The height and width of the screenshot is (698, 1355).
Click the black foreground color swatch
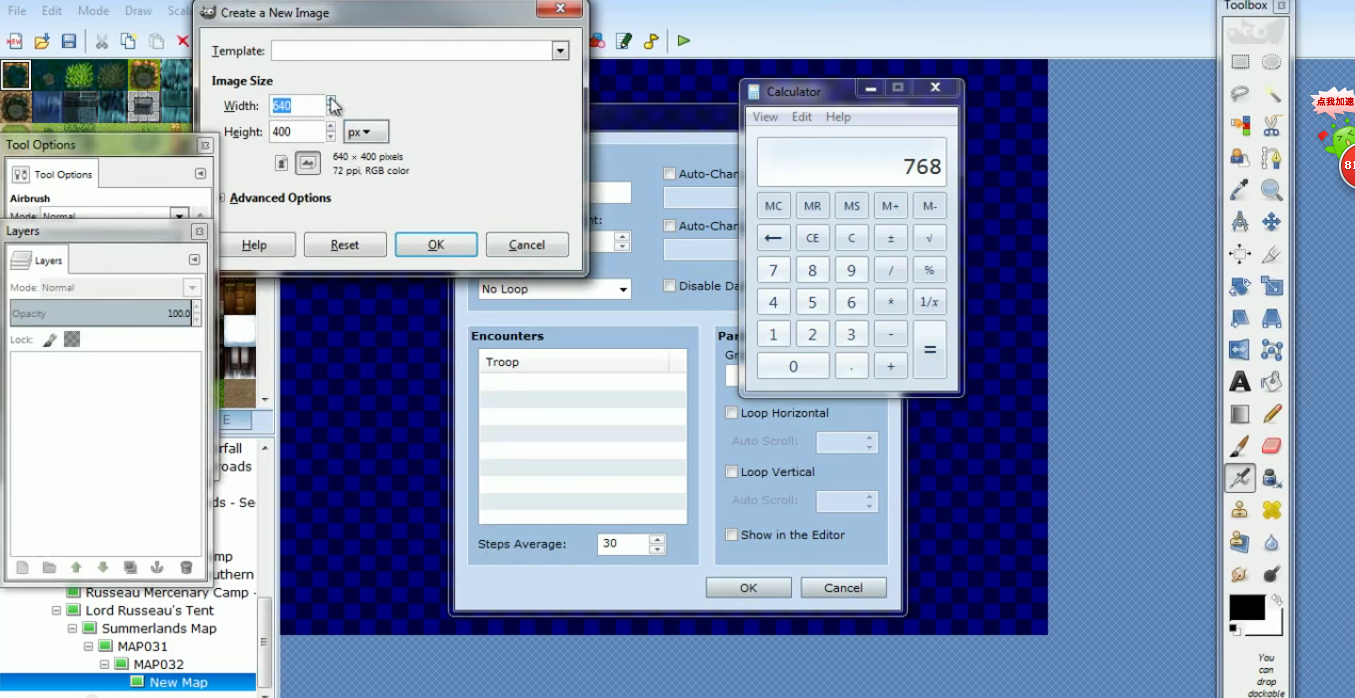click(x=1247, y=607)
